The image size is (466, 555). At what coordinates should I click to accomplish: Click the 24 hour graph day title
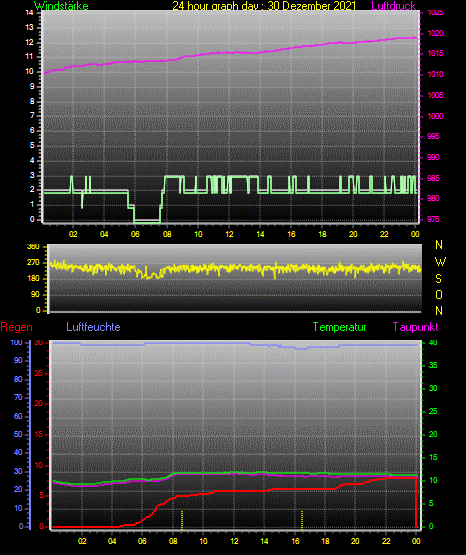click(x=264, y=6)
